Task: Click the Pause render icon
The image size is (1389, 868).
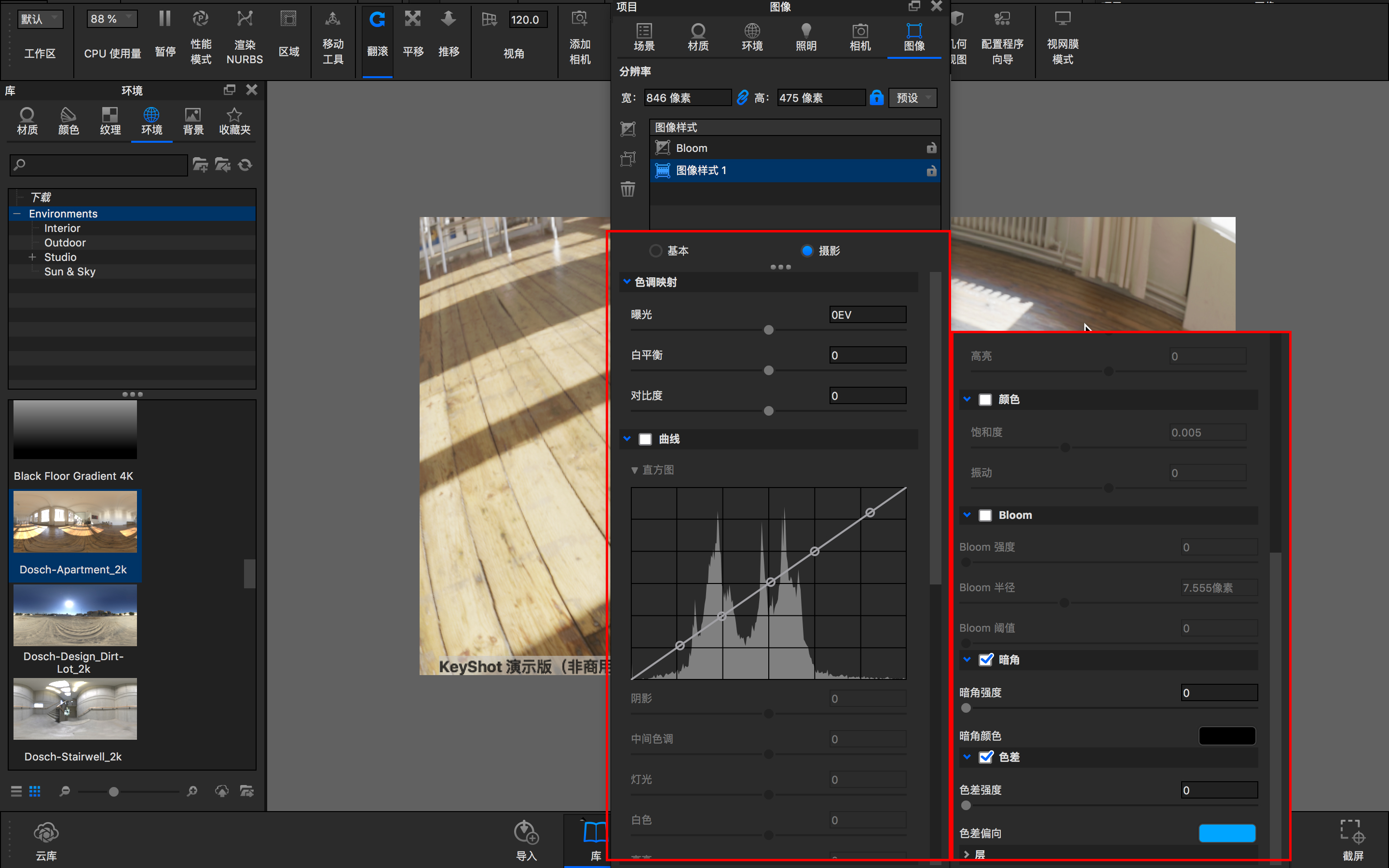Action: [x=165, y=19]
